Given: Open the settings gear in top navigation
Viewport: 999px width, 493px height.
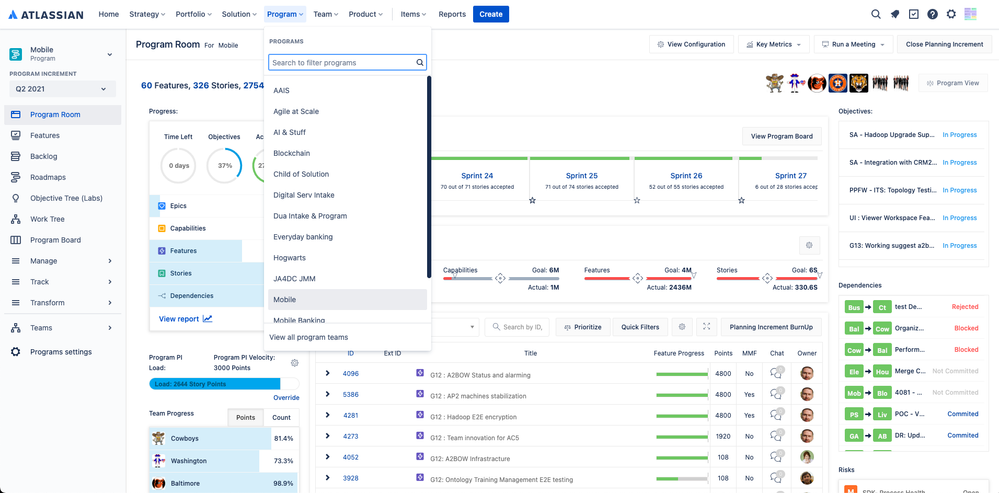Looking at the screenshot, I should tap(951, 14).
